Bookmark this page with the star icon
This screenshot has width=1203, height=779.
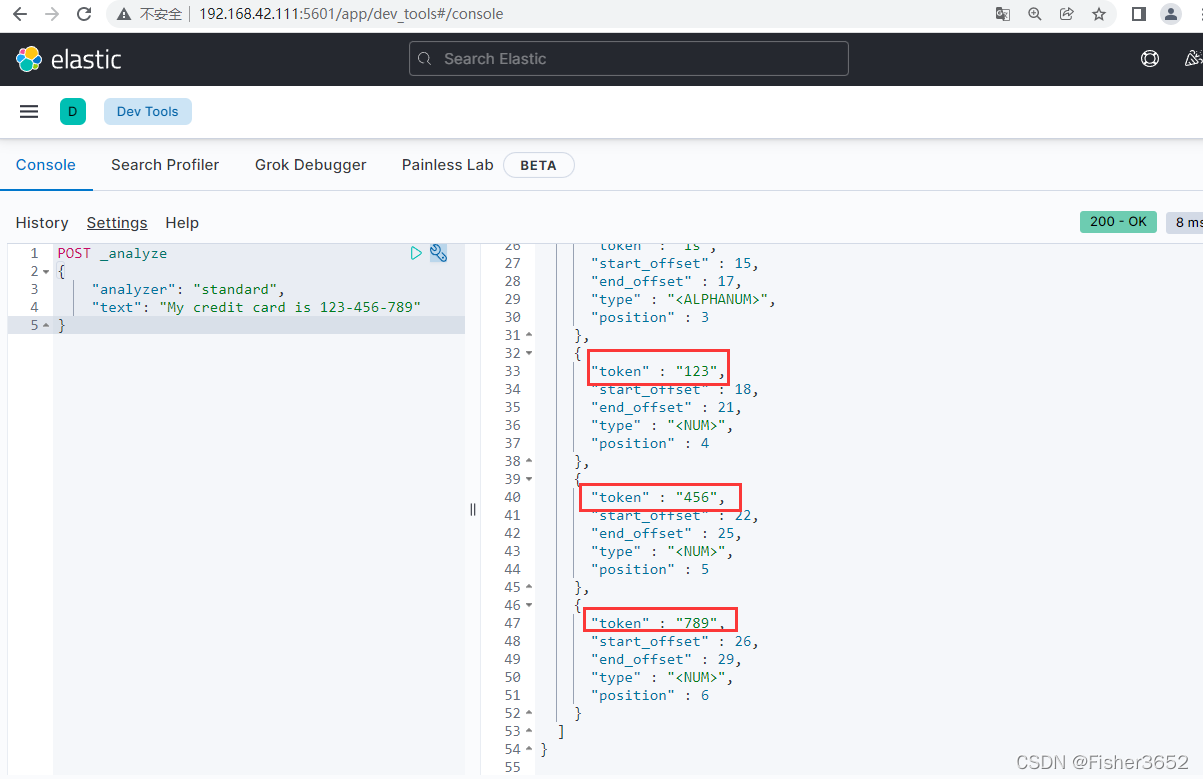click(1099, 14)
